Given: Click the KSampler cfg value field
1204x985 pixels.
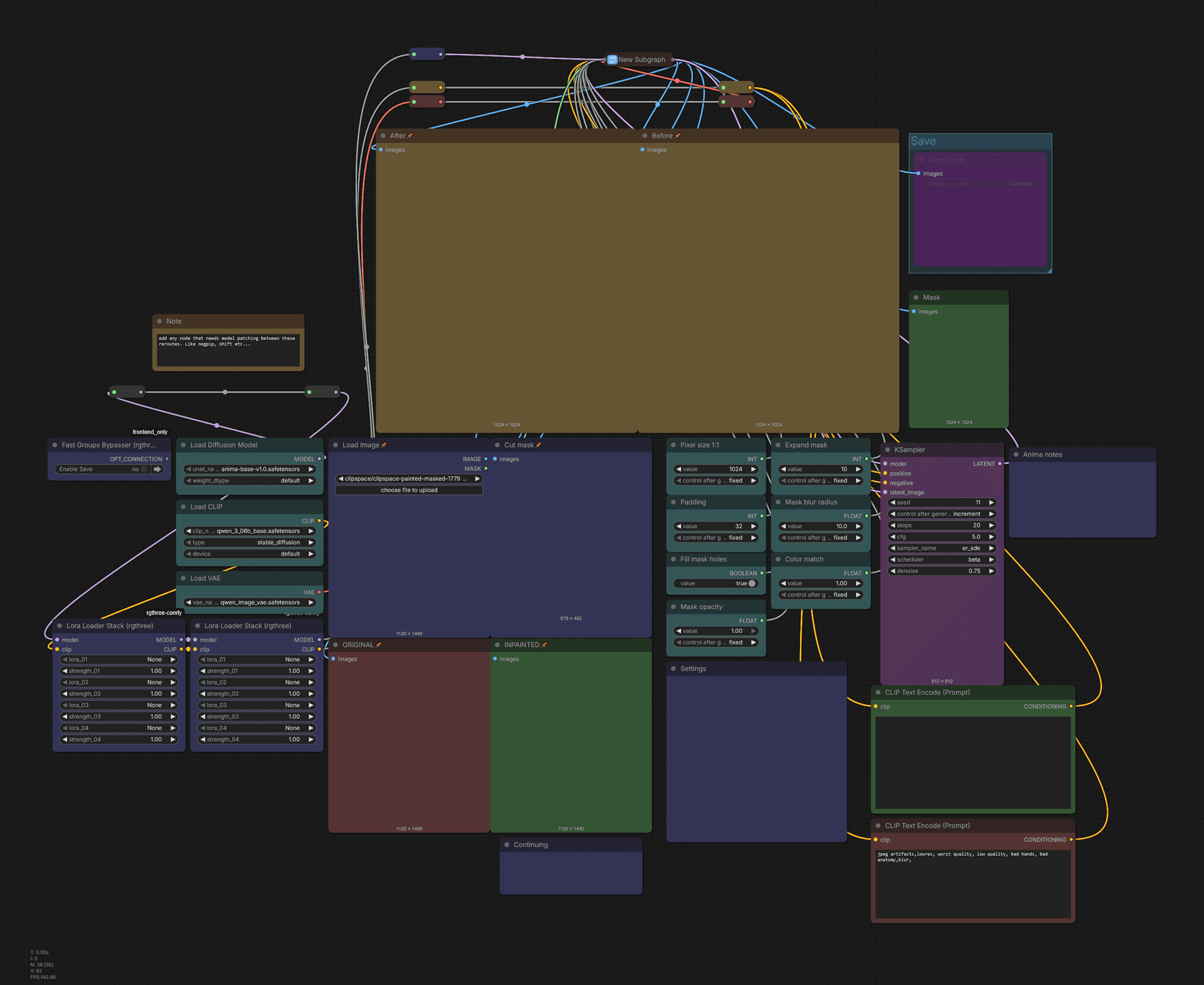Looking at the screenshot, I should tap(942, 537).
